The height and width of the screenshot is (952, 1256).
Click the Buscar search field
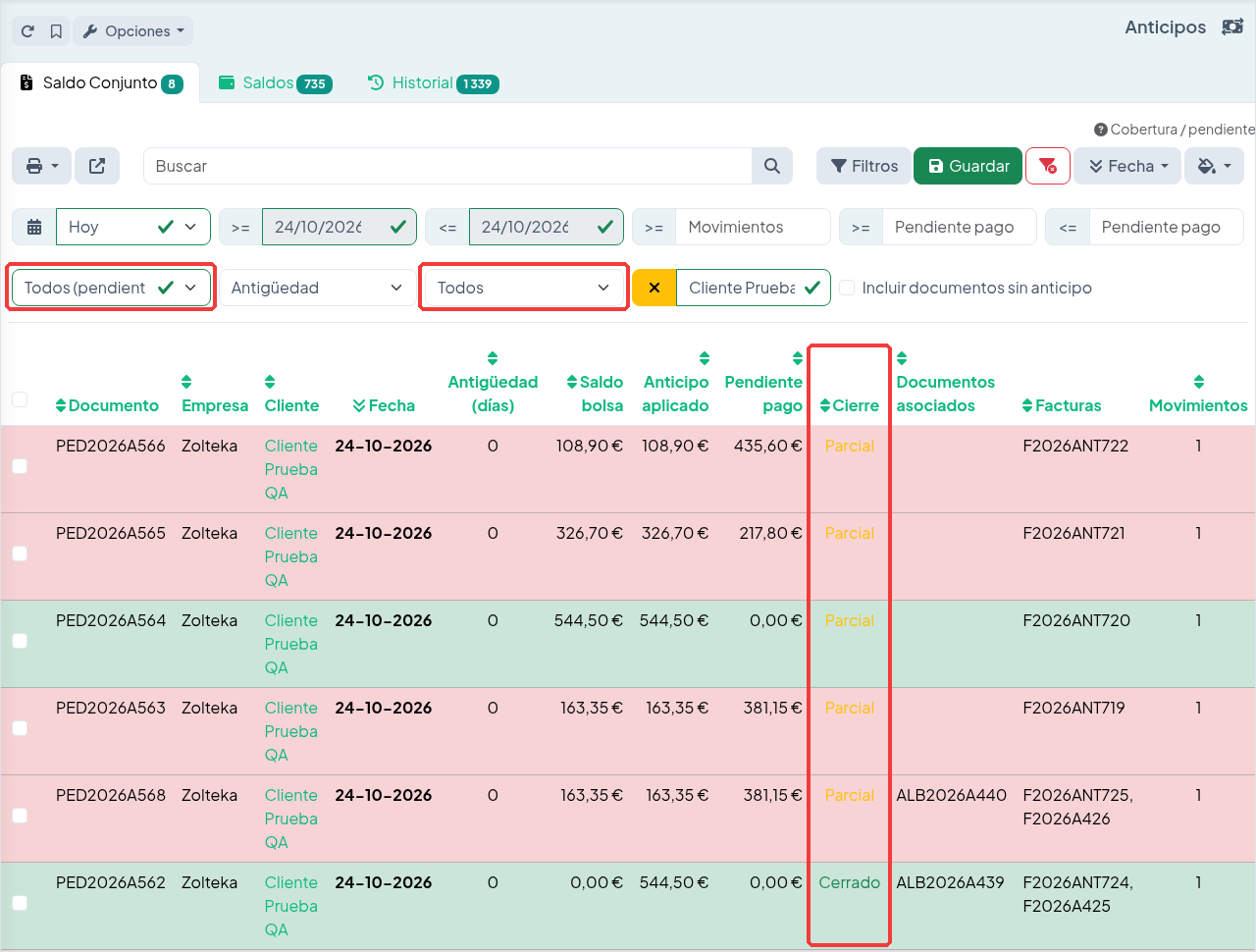click(447, 166)
